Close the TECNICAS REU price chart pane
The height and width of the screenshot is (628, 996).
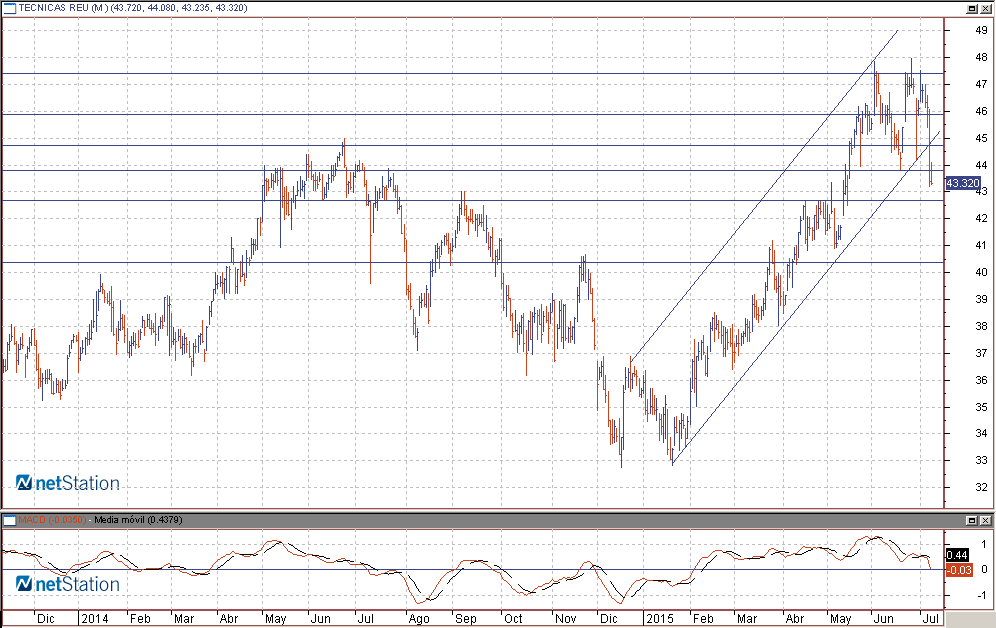pos(986,8)
